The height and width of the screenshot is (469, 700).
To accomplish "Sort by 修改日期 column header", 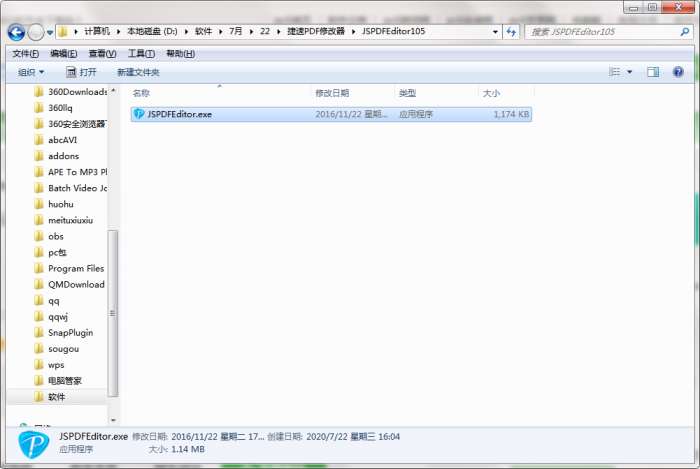I will pos(332,93).
